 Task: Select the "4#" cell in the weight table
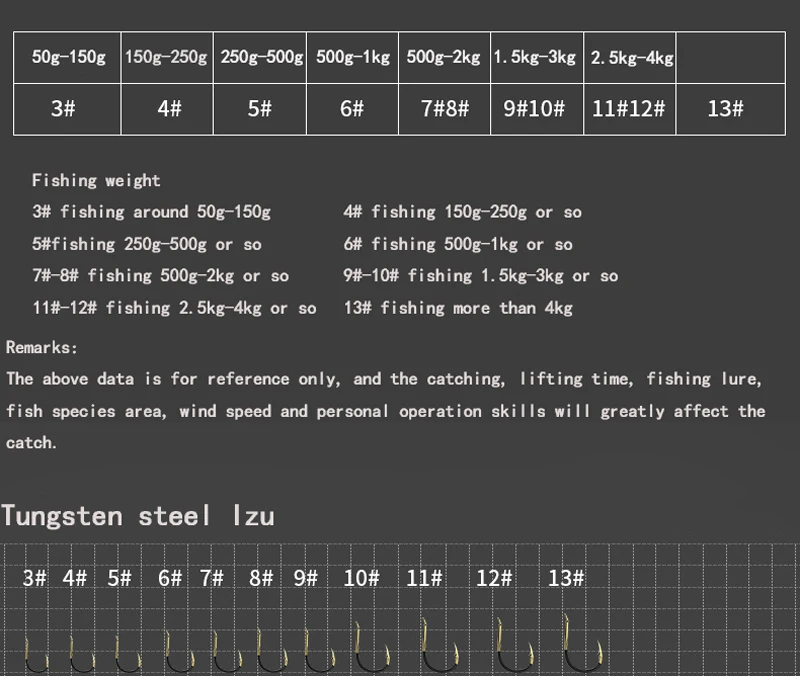point(167,109)
